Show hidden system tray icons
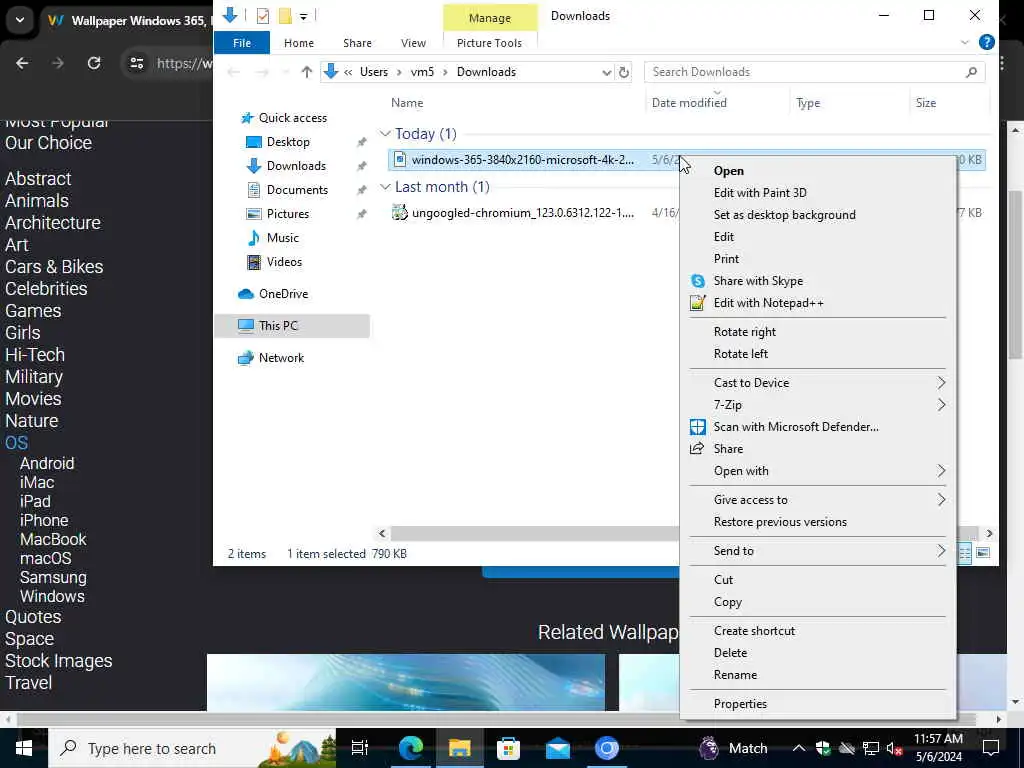 click(x=798, y=748)
